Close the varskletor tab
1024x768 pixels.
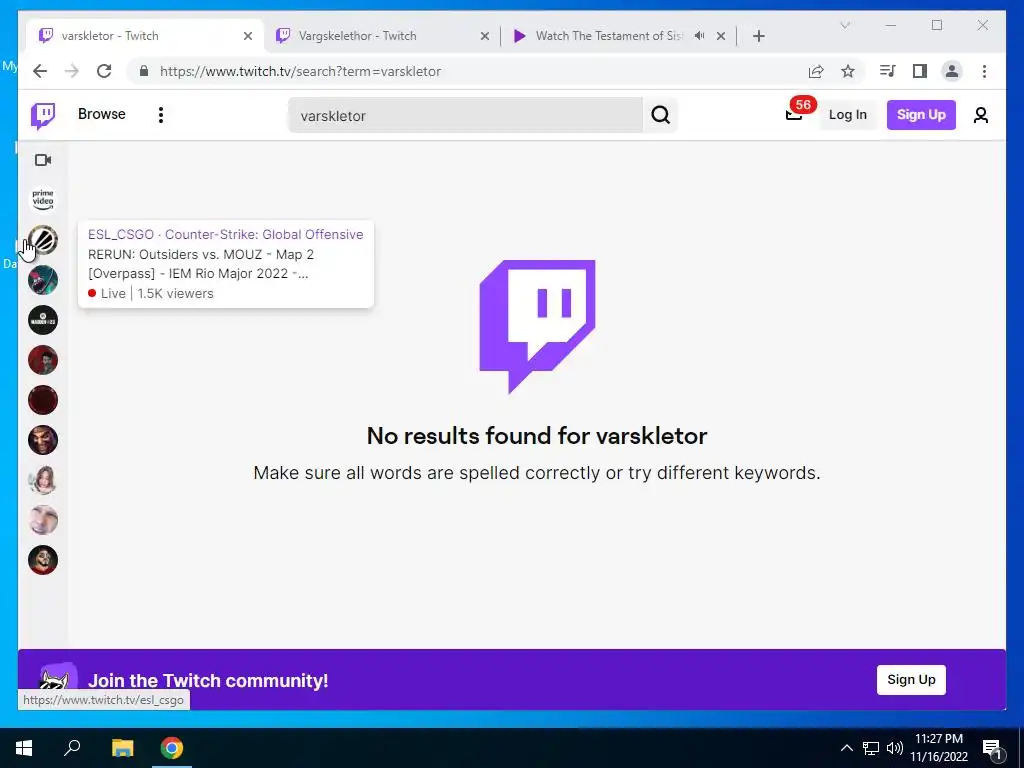pyautogui.click(x=248, y=37)
